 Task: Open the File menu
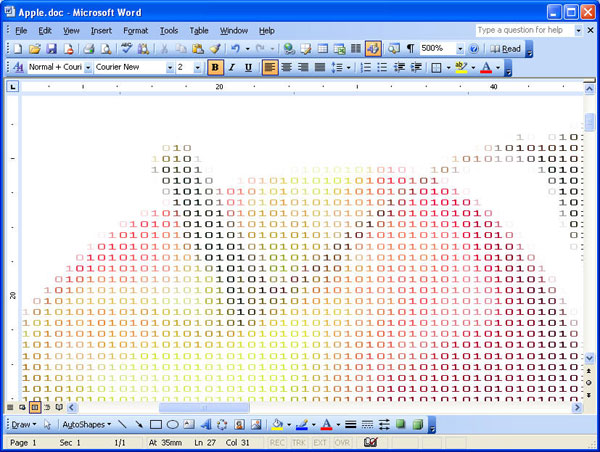click(21, 31)
